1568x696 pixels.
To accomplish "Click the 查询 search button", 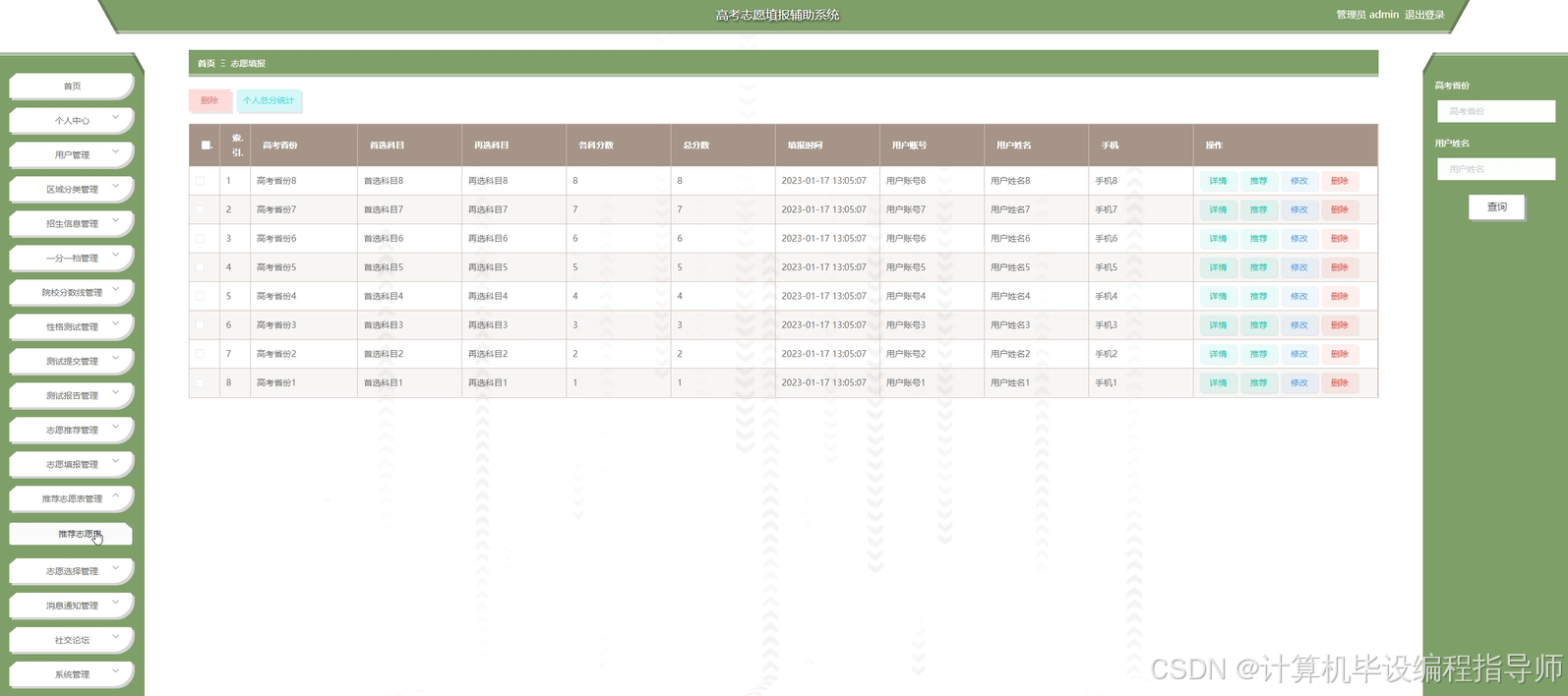I will click(1496, 206).
